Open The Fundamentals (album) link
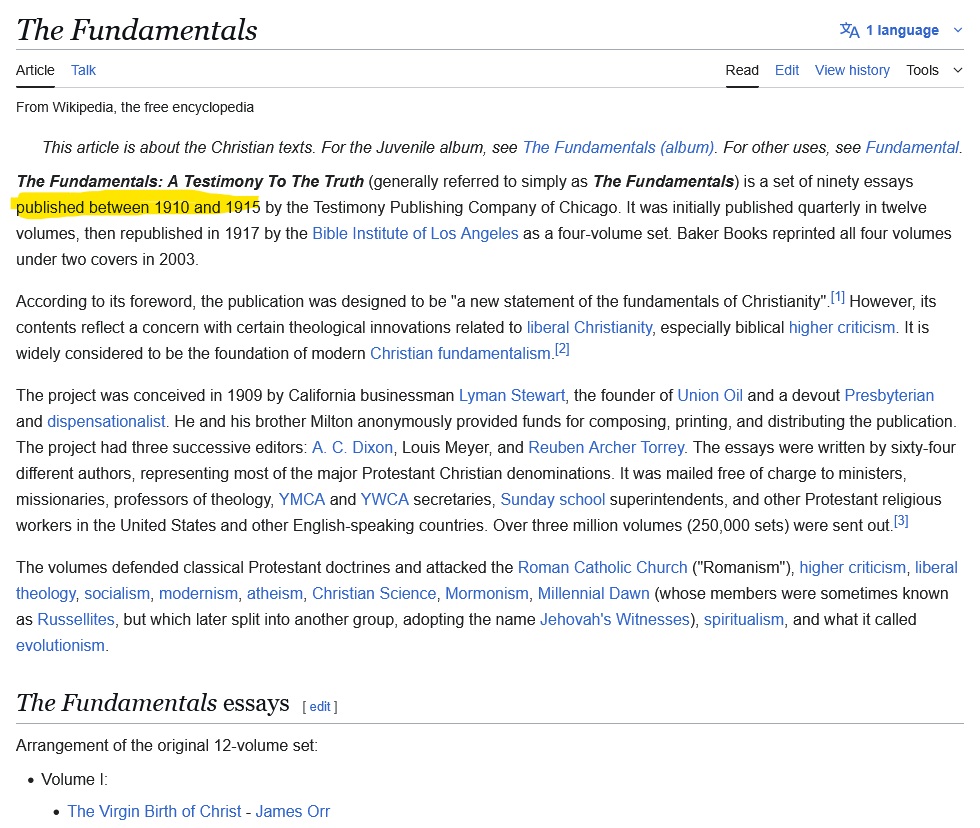Viewport: 980px width, 828px height. pos(618,147)
